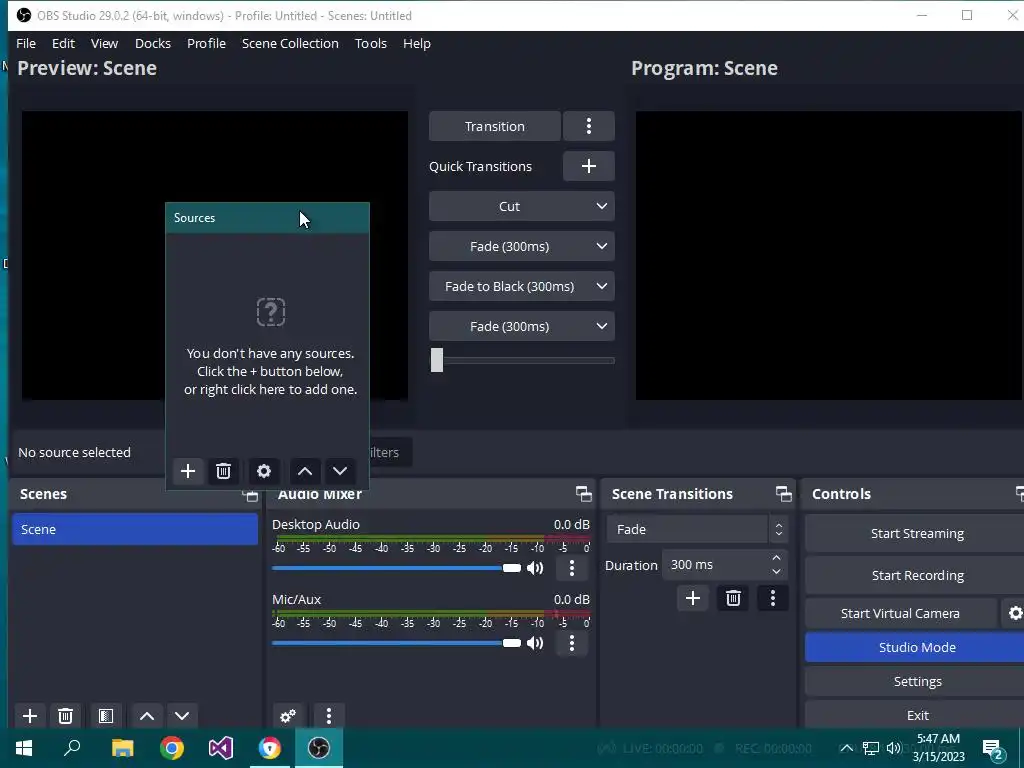
Task: Open source properties gear in Sources dock
Action: pos(264,471)
